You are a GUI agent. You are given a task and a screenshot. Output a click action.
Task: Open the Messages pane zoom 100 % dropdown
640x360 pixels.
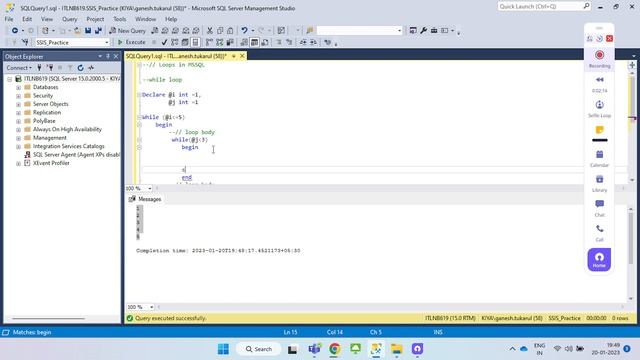click(x=151, y=307)
